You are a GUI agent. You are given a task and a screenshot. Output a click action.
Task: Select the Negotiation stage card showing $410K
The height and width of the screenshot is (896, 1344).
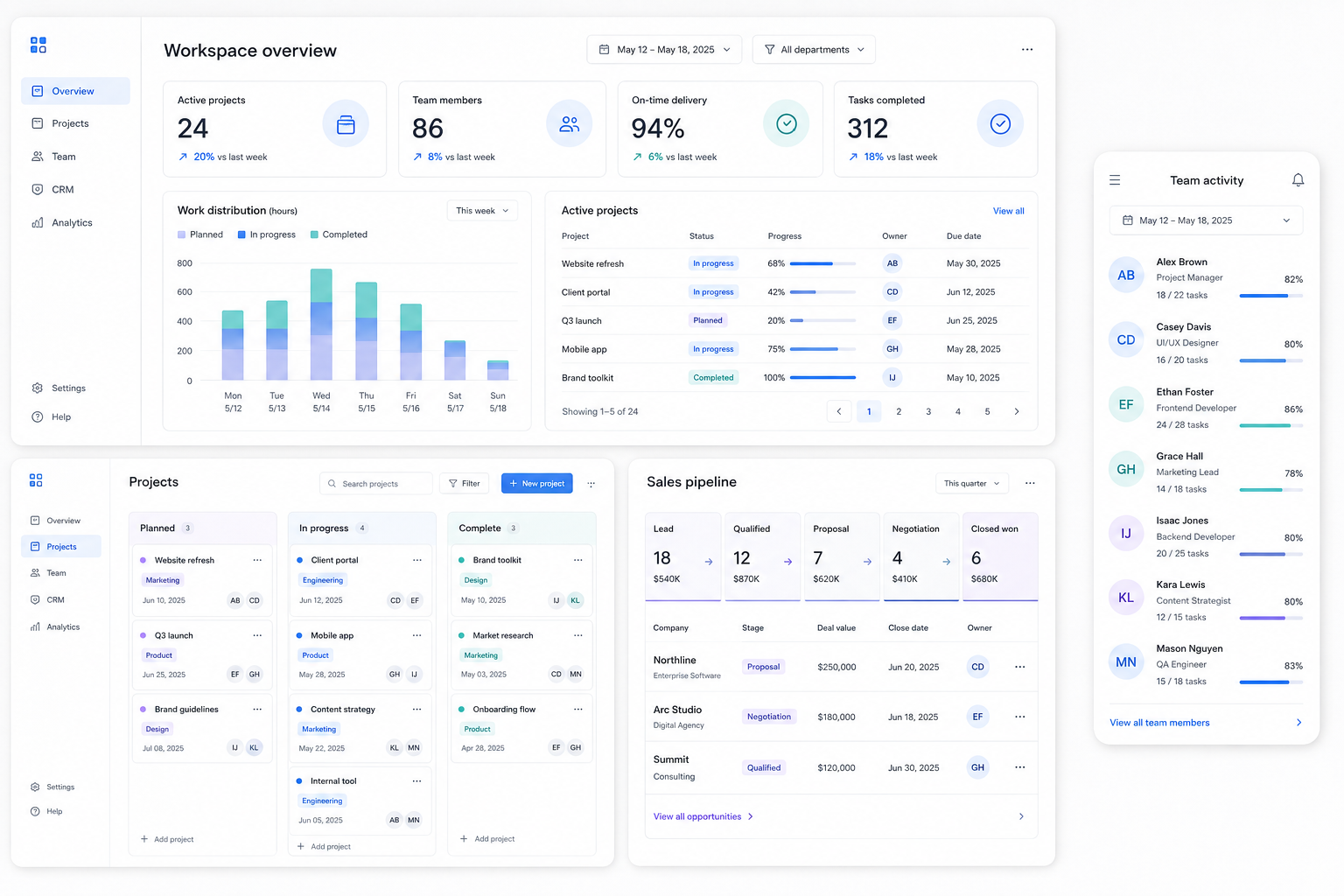(921, 556)
